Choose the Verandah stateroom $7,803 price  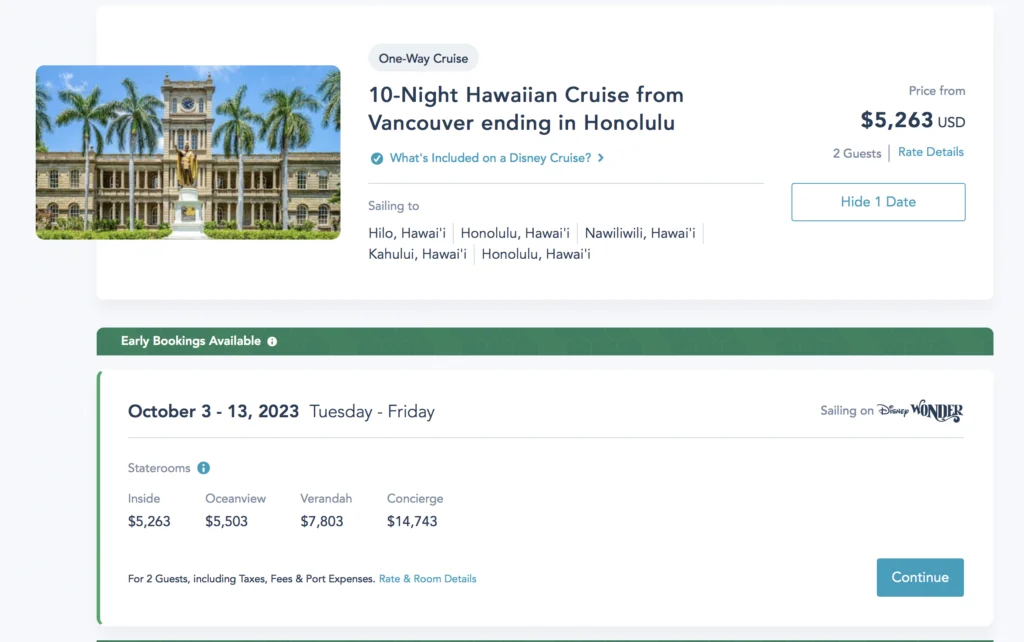tap(322, 521)
